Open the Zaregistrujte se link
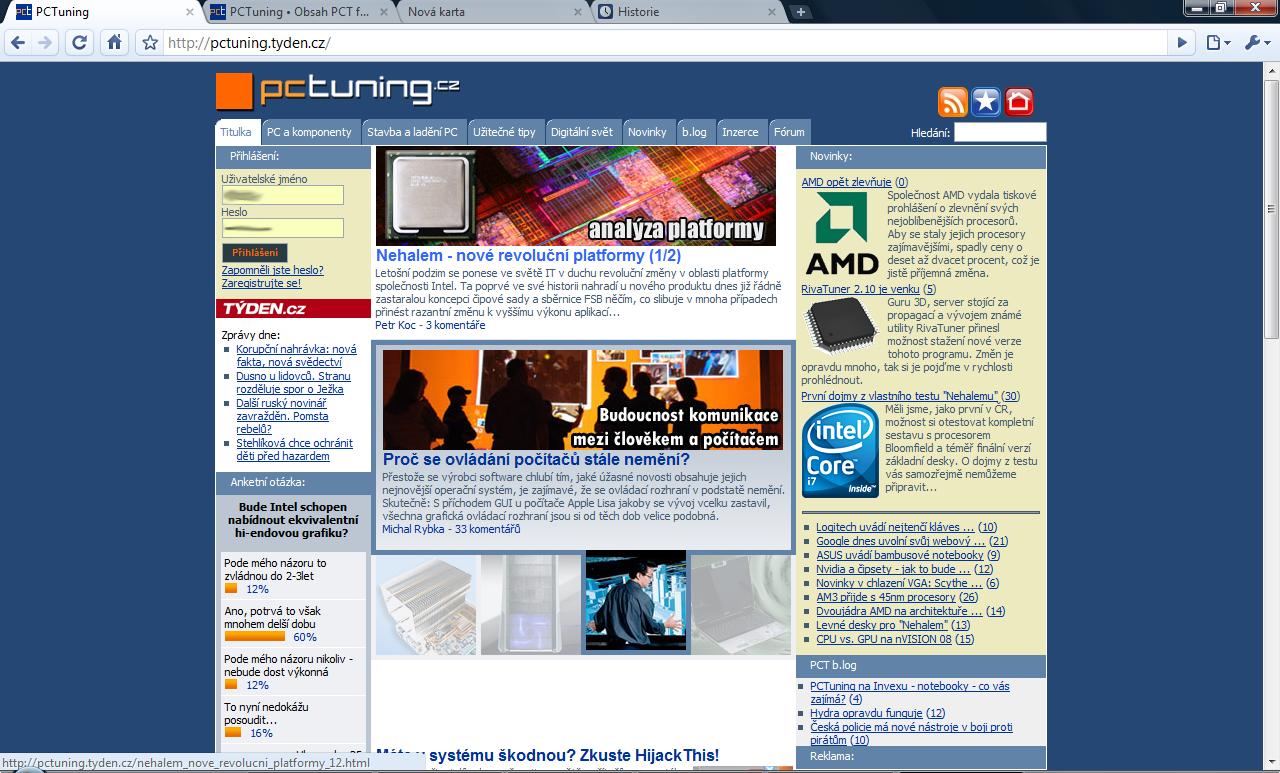Viewport: 1280px width, 773px height. (x=261, y=283)
